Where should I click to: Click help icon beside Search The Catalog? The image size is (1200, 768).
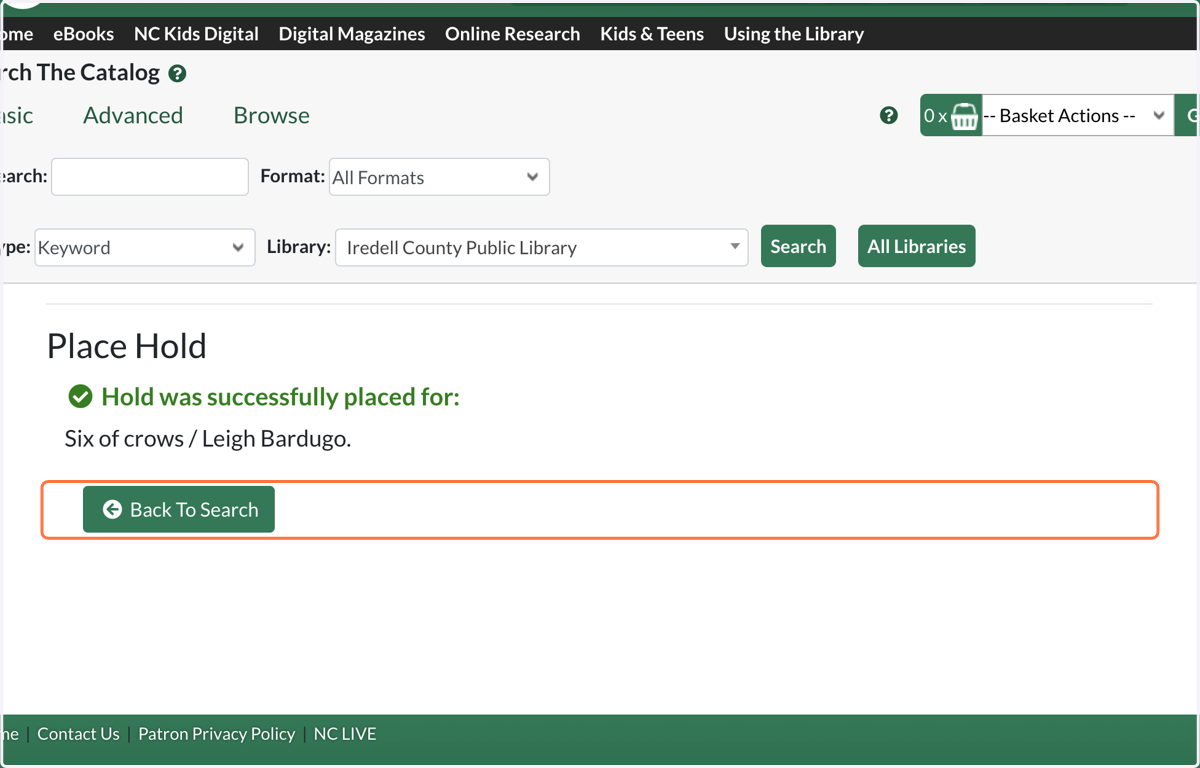177,74
